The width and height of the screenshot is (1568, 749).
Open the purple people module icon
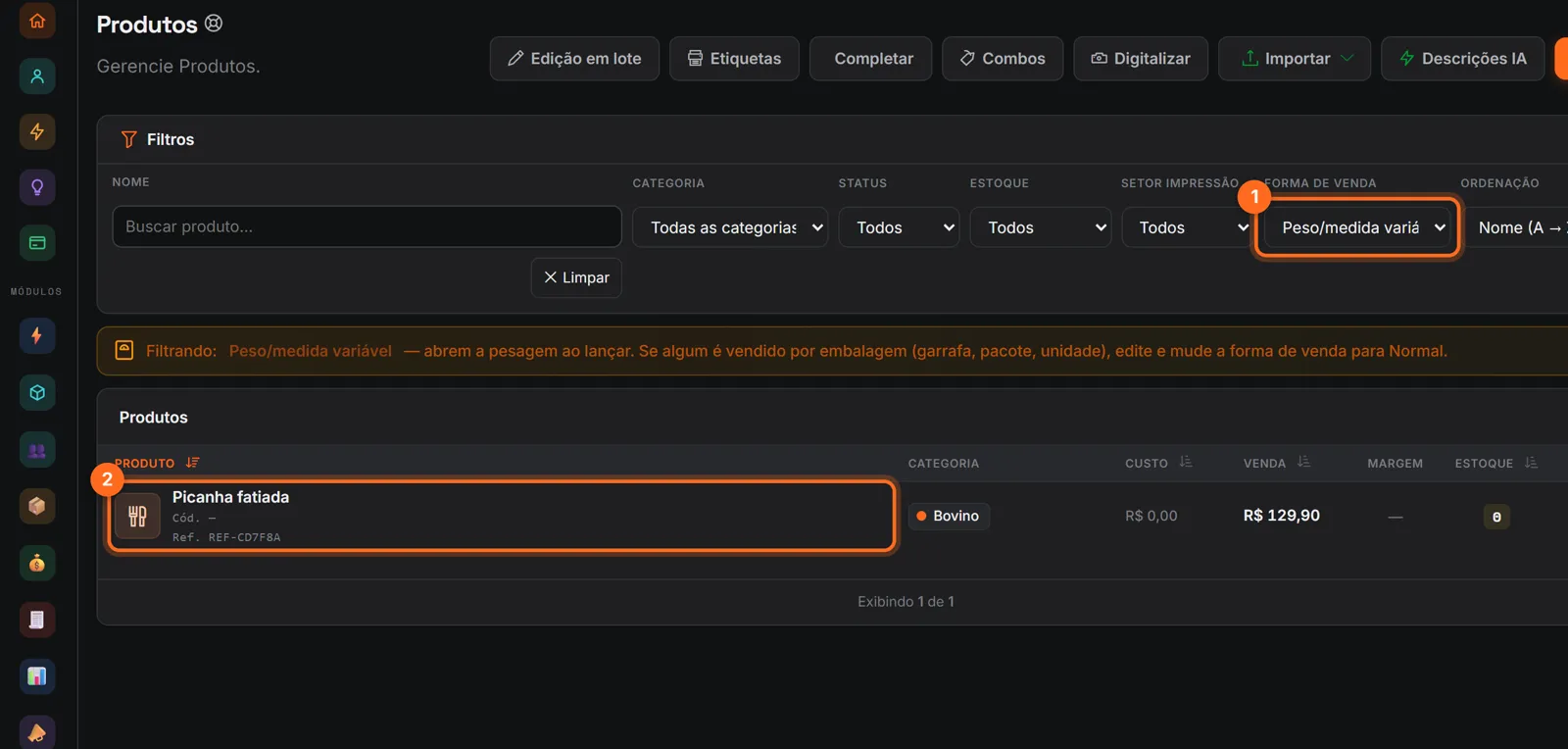[37, 449]
